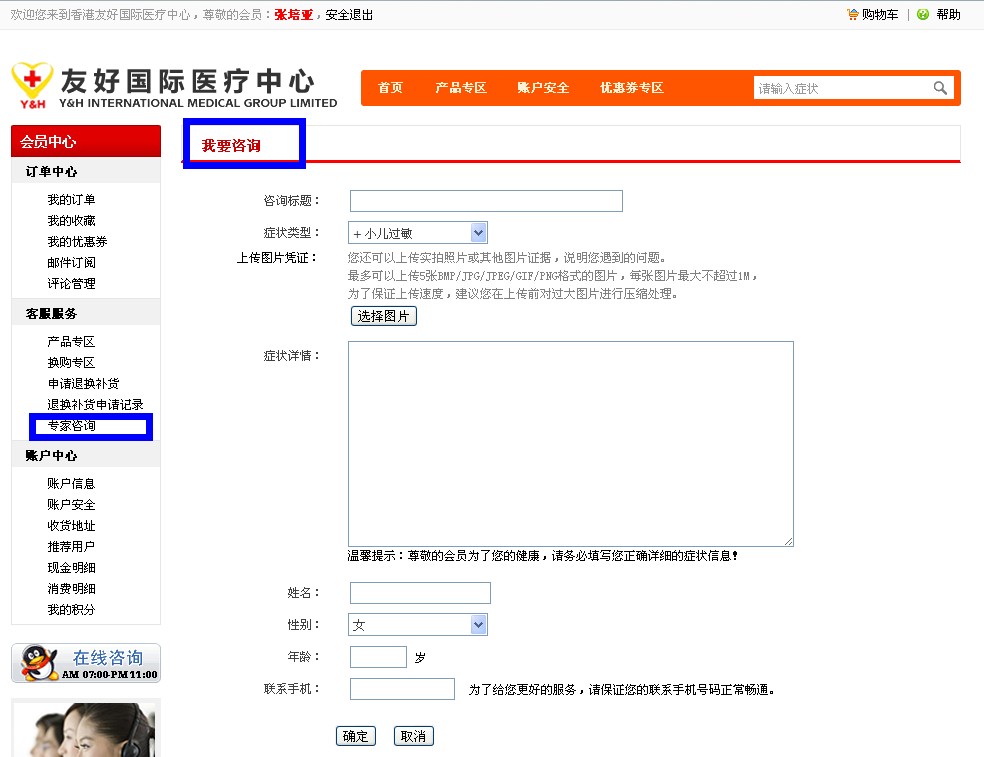Click the 取消 button

tap(414, 736)
